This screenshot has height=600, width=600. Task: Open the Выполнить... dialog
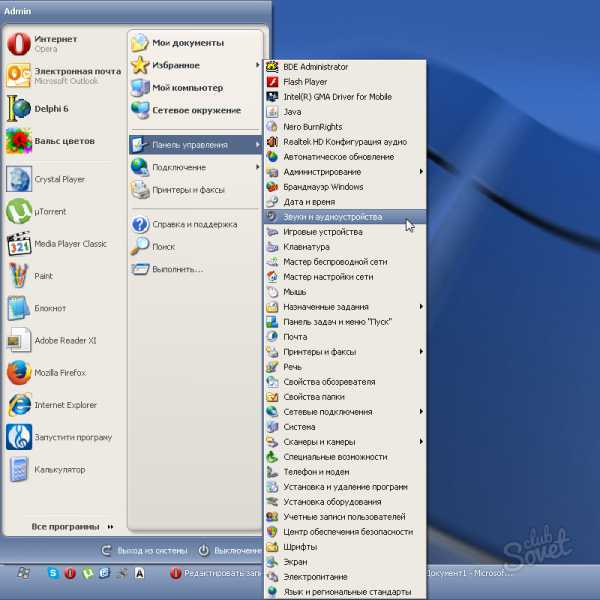tap(196, 269)
